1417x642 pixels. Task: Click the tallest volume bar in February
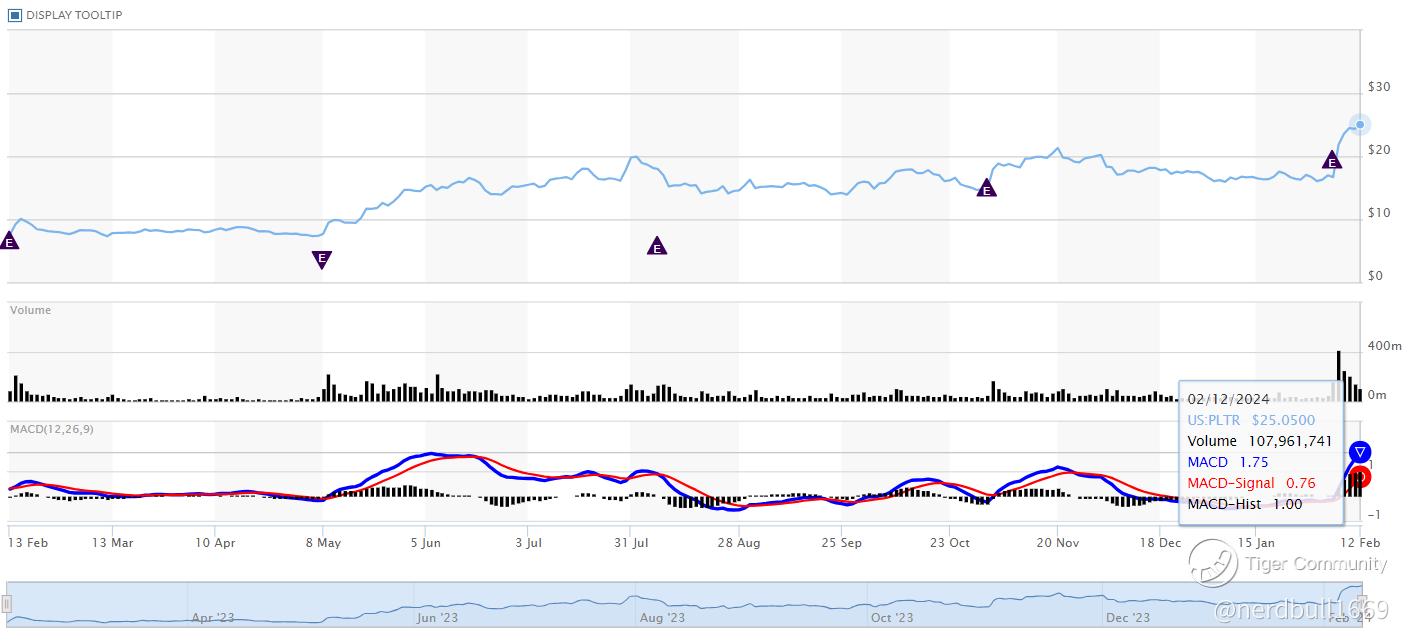coord(1338,376)
